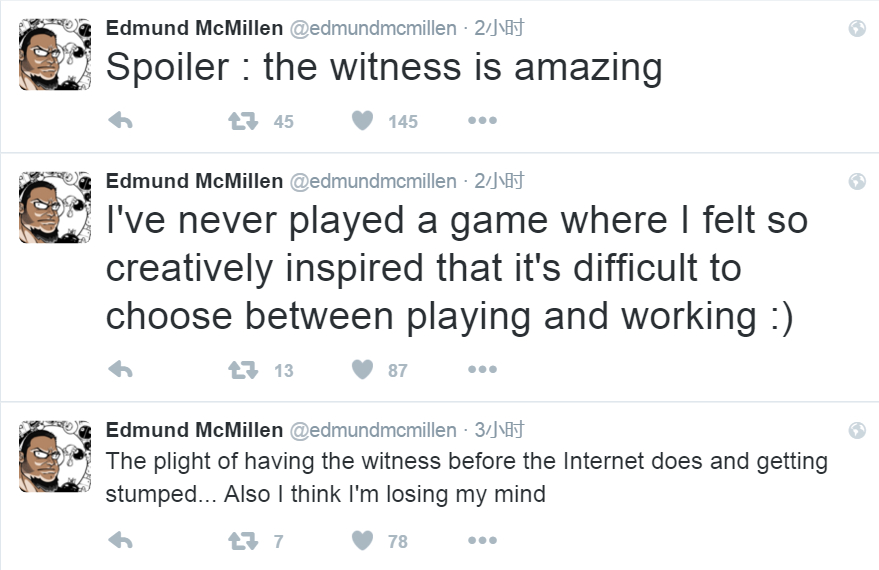Retweet the "losing my mind" tweet
Screen dimensions: 879x570
[241, 541]
